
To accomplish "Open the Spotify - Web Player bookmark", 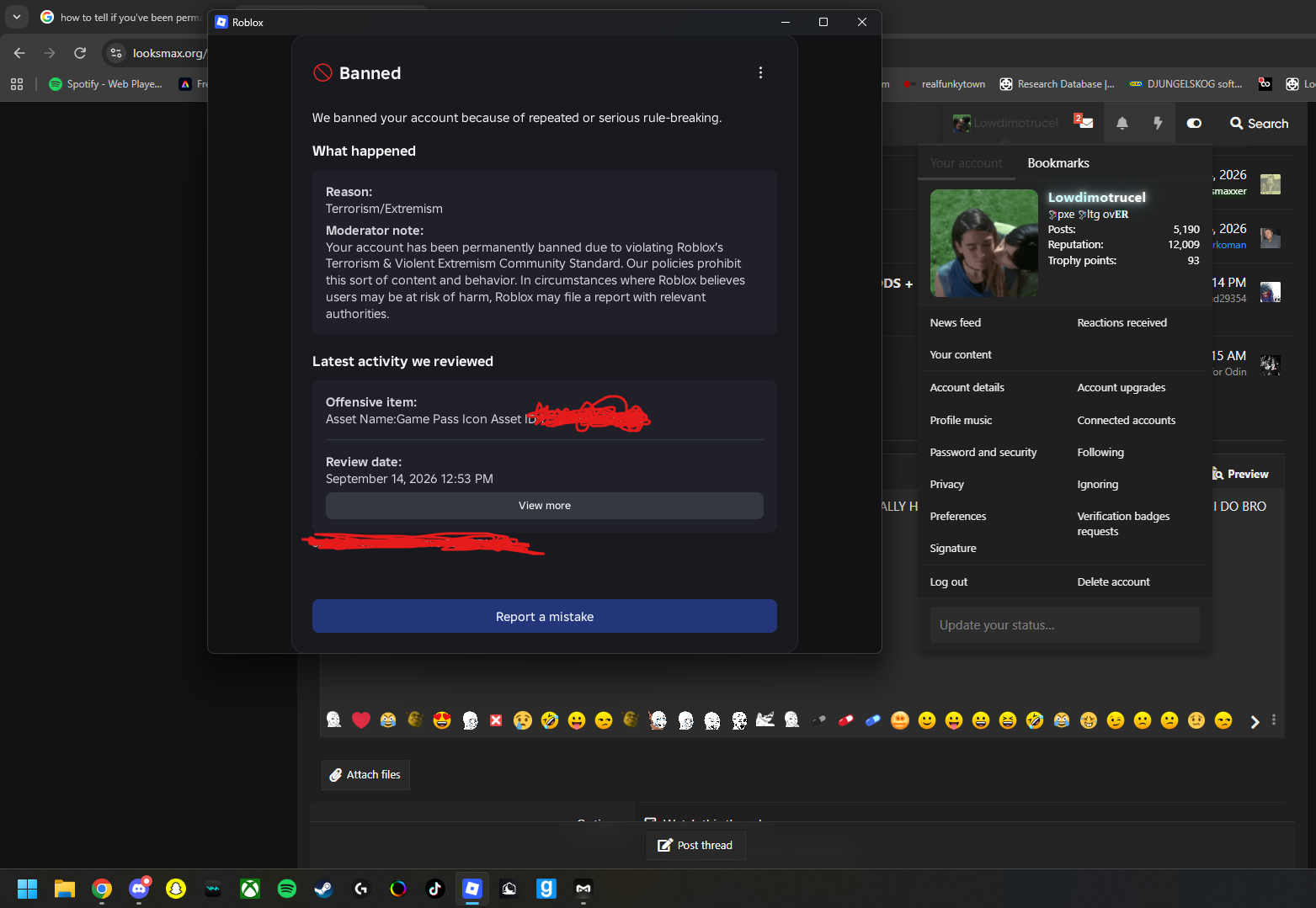I will pyautogui.click(x=106, y=84).
